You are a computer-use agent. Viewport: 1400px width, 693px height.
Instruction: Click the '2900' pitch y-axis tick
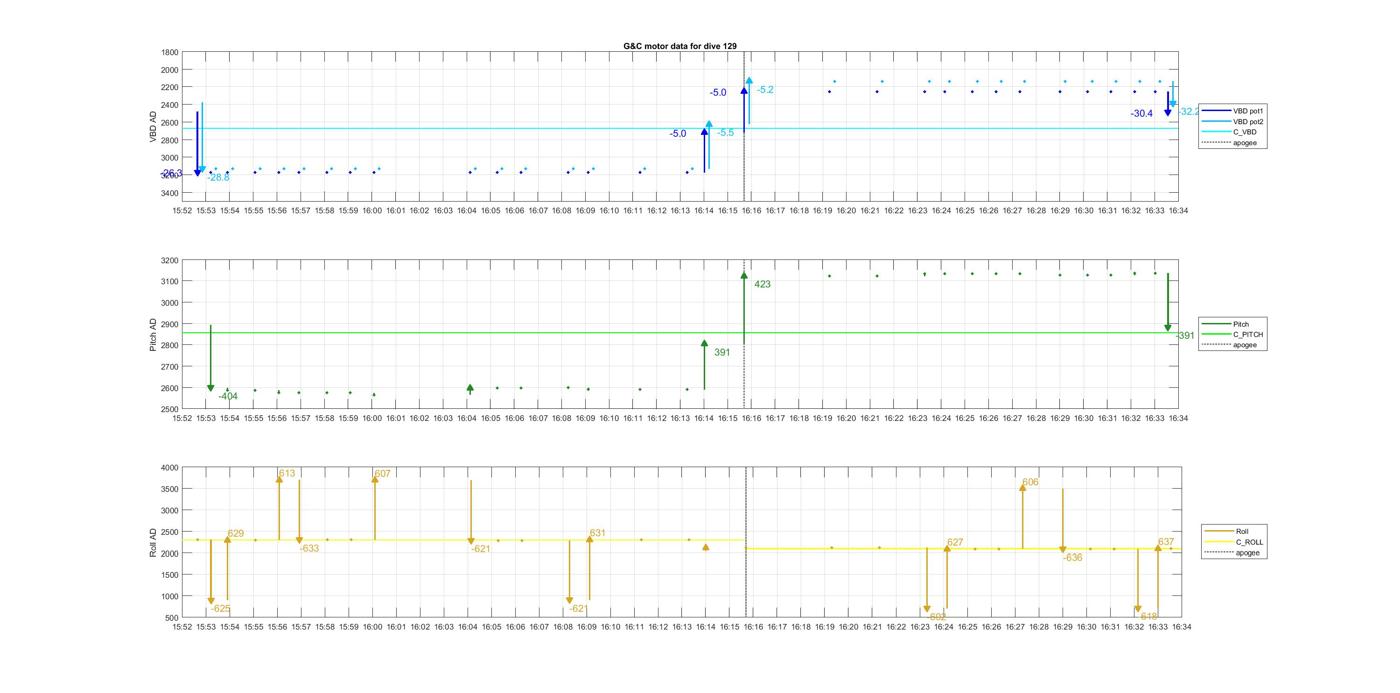click(x=170, y=324)
